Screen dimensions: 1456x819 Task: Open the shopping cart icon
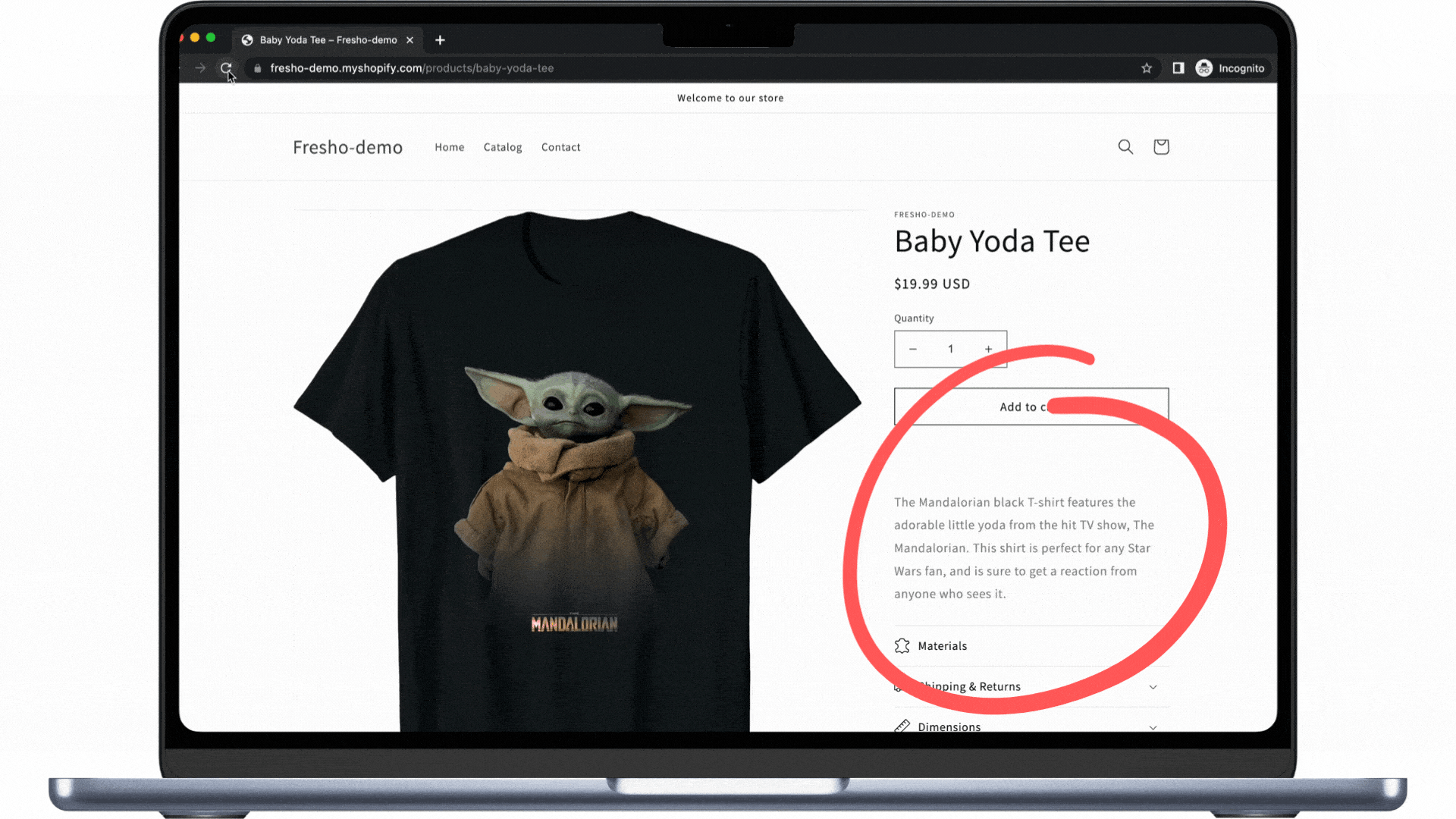click(1161, 147)
